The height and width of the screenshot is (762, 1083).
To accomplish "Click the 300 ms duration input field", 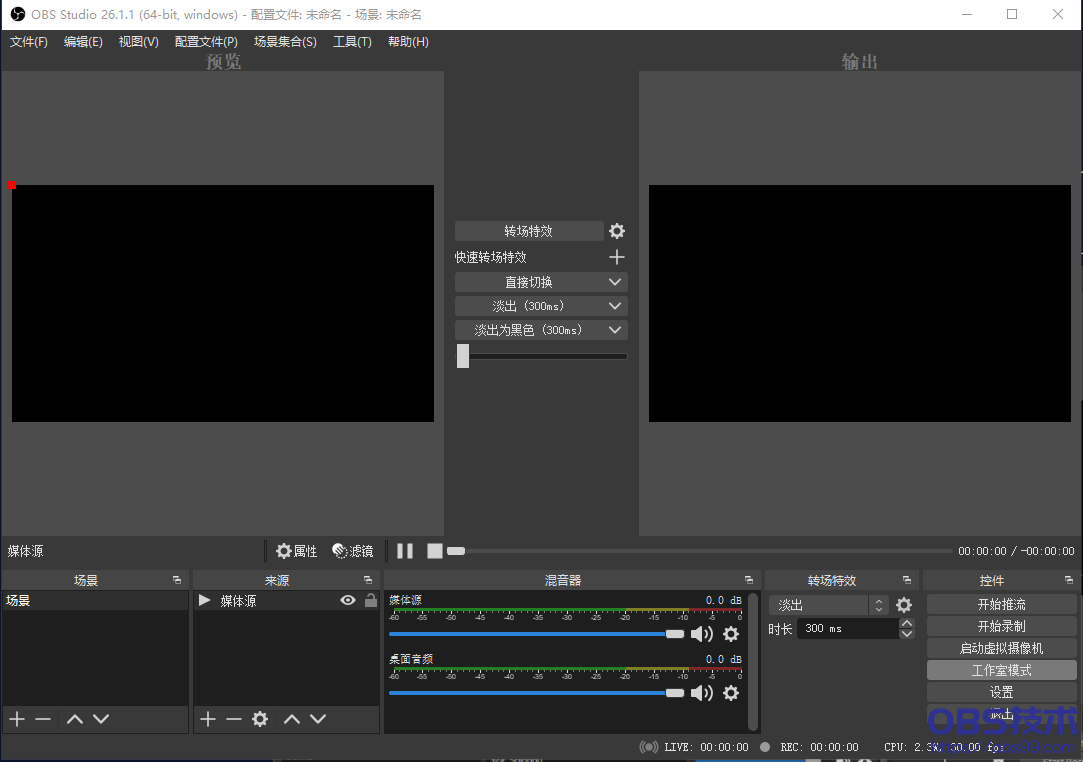I will (x=848, y=628).
